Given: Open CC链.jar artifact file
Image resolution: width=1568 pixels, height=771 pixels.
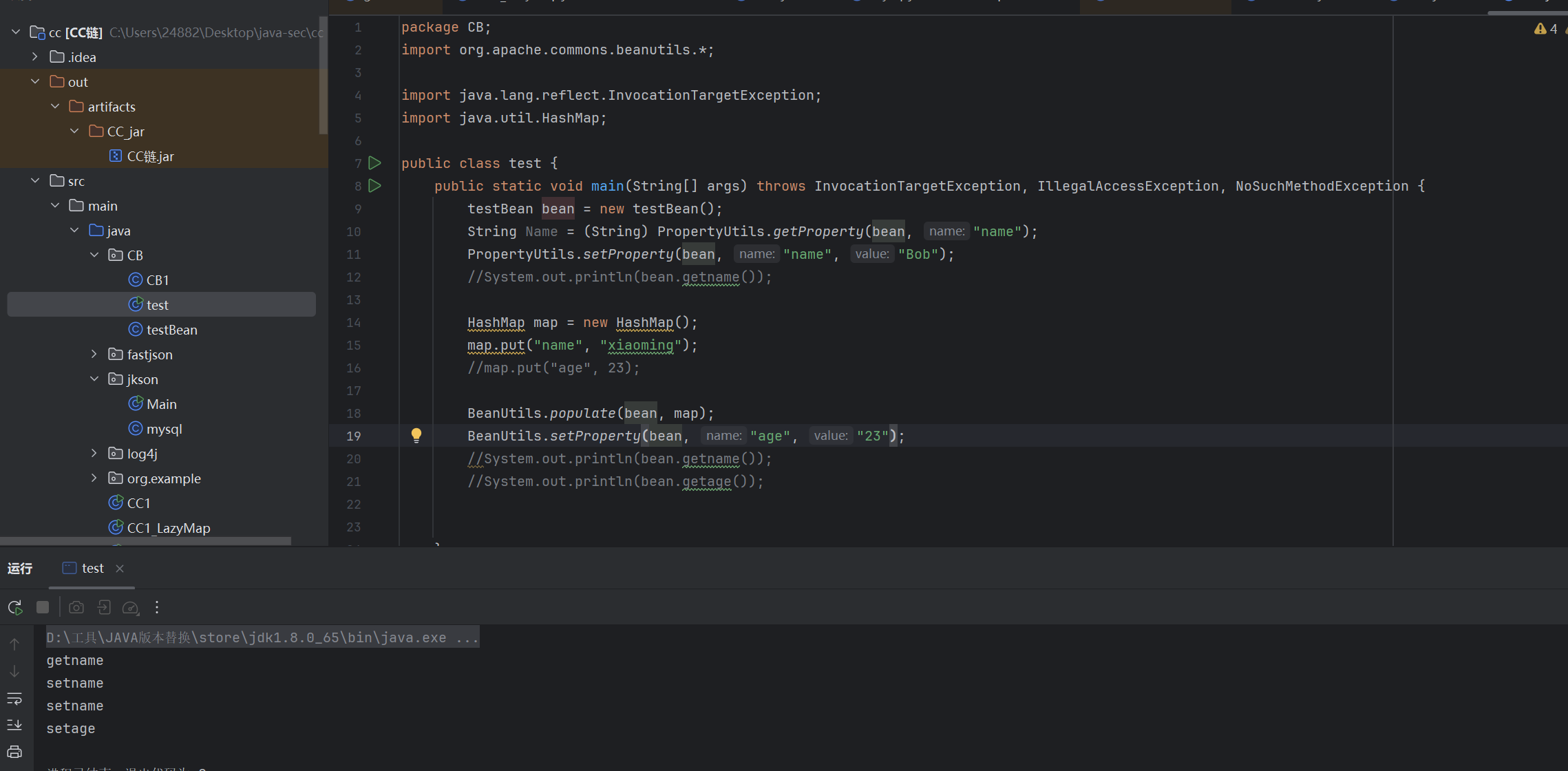Looking at the screenshot, I should (150, 156).
